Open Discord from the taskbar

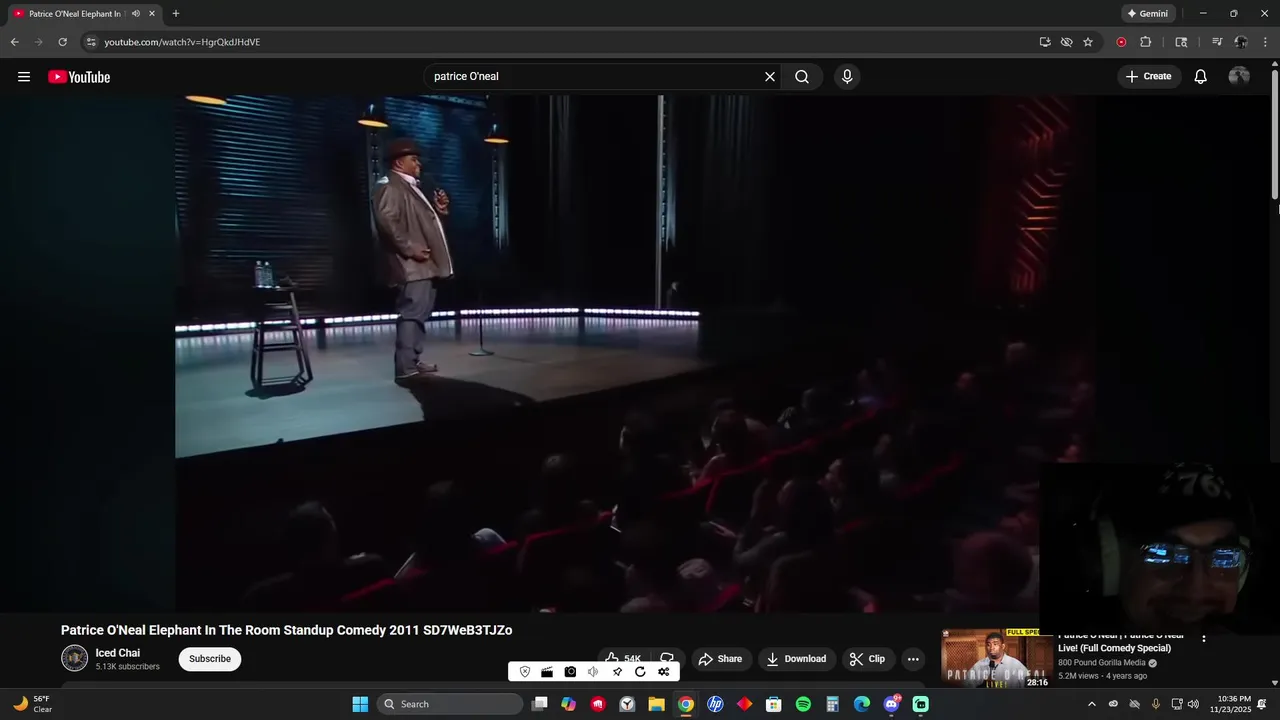coord(891,704)
